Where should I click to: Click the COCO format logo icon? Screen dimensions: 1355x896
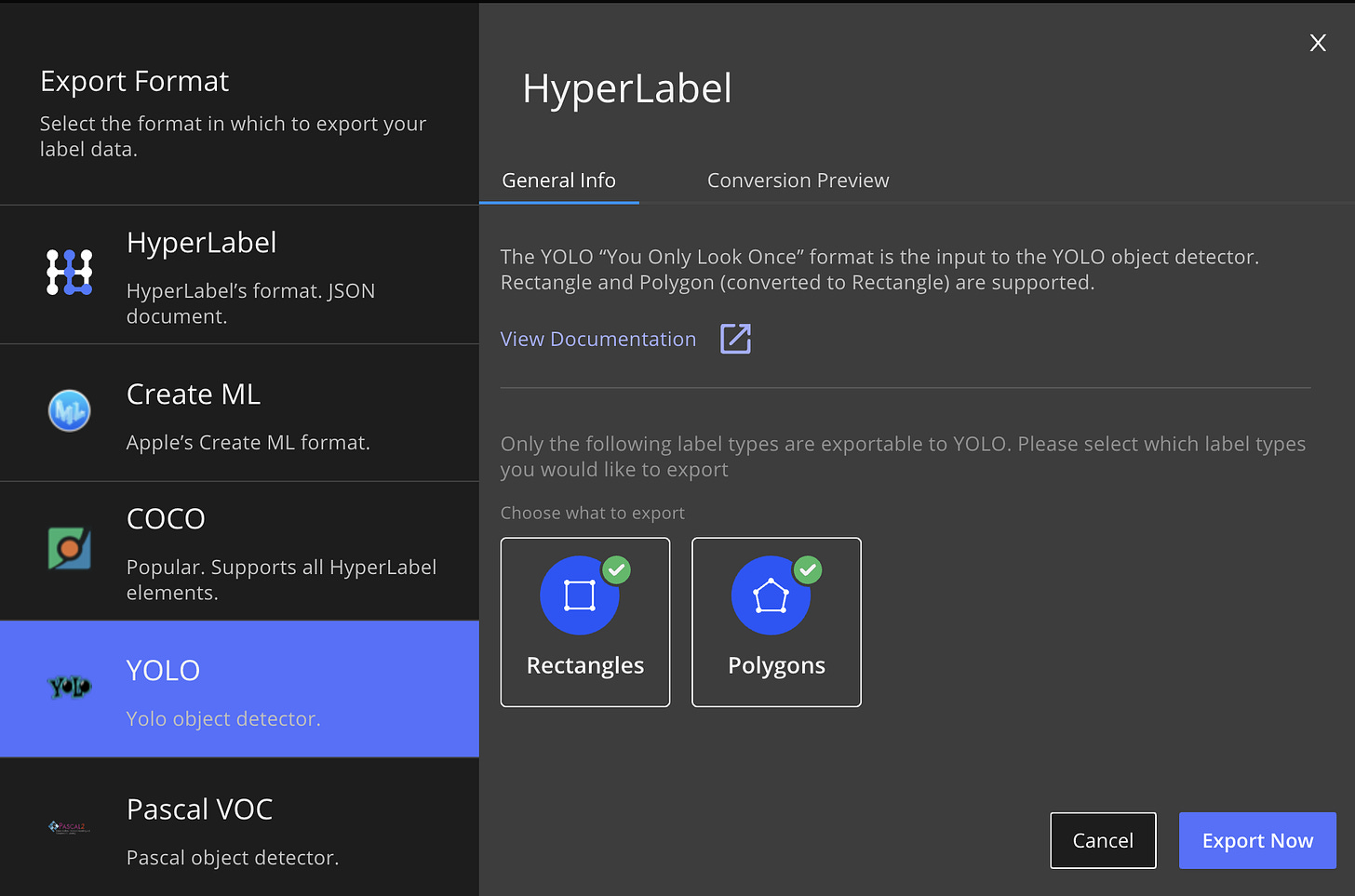70,548
